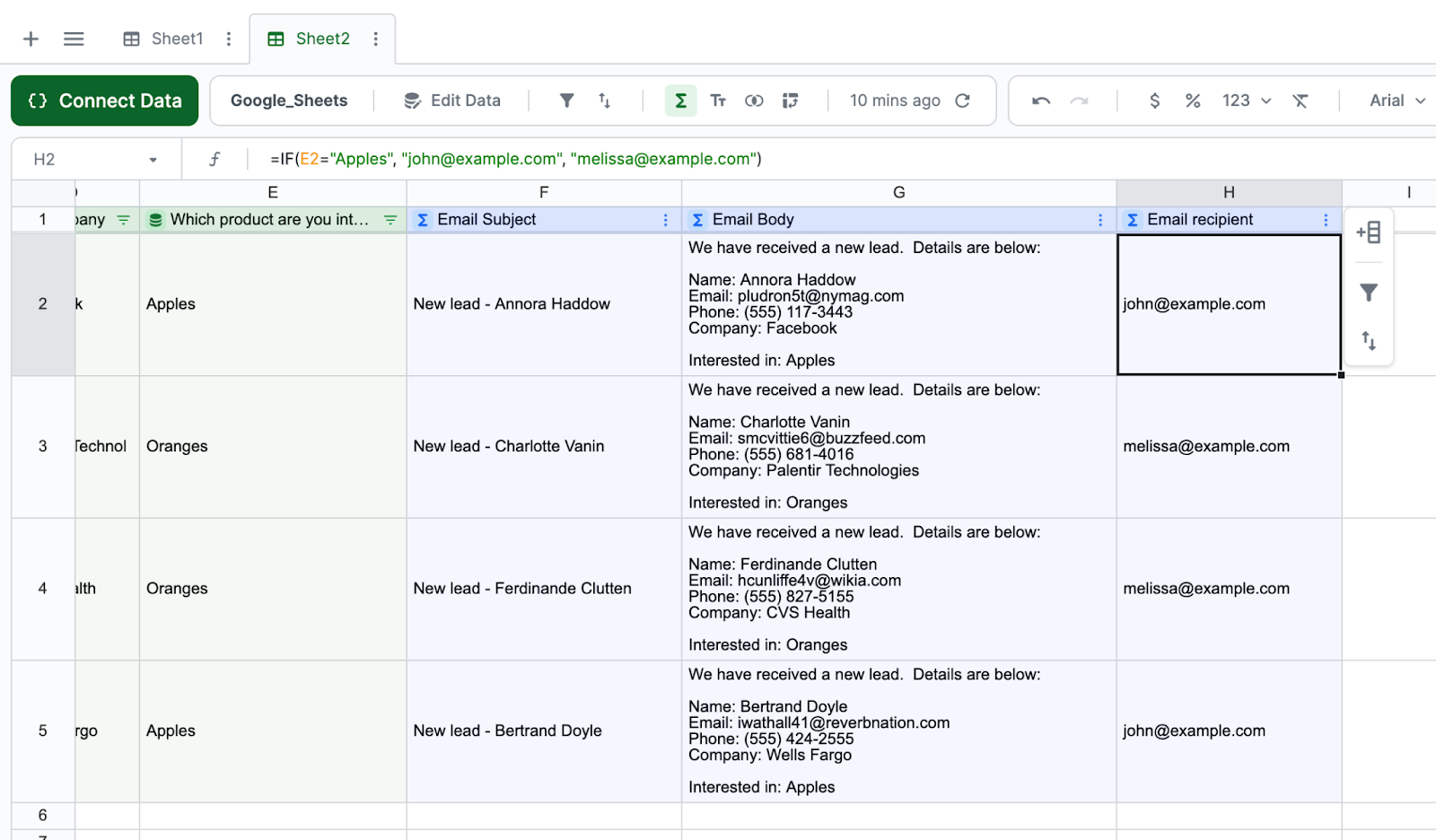Click the text format Tr icon

click(718, 101)
